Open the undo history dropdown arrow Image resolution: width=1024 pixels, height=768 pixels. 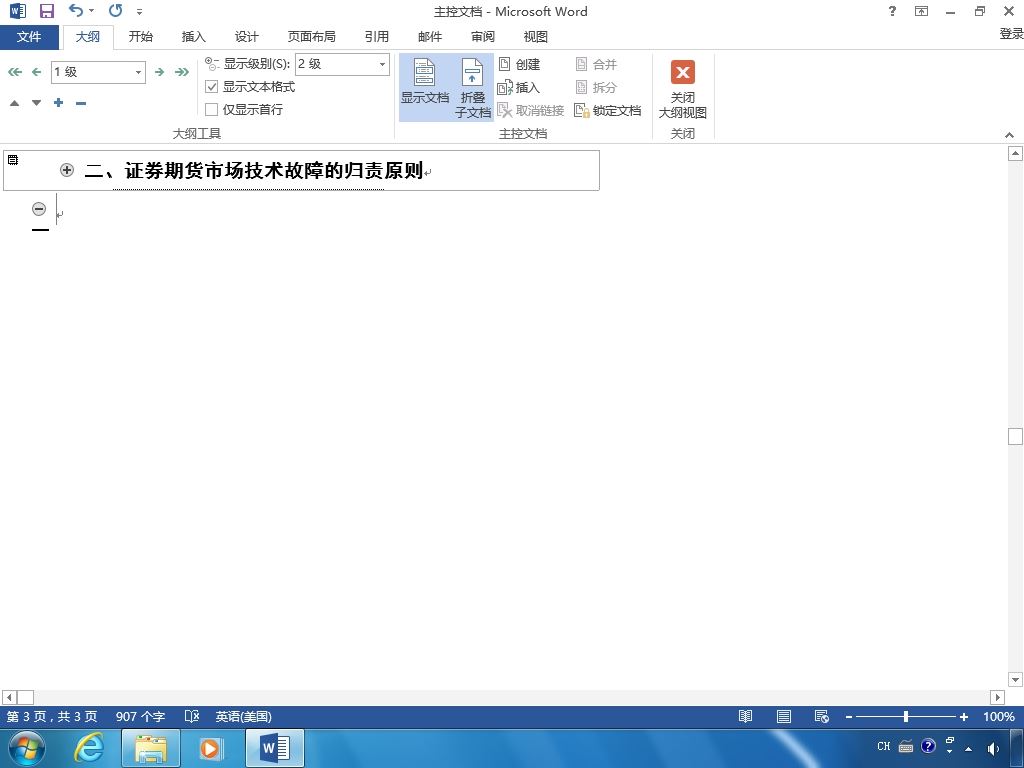tap(91, 11)
